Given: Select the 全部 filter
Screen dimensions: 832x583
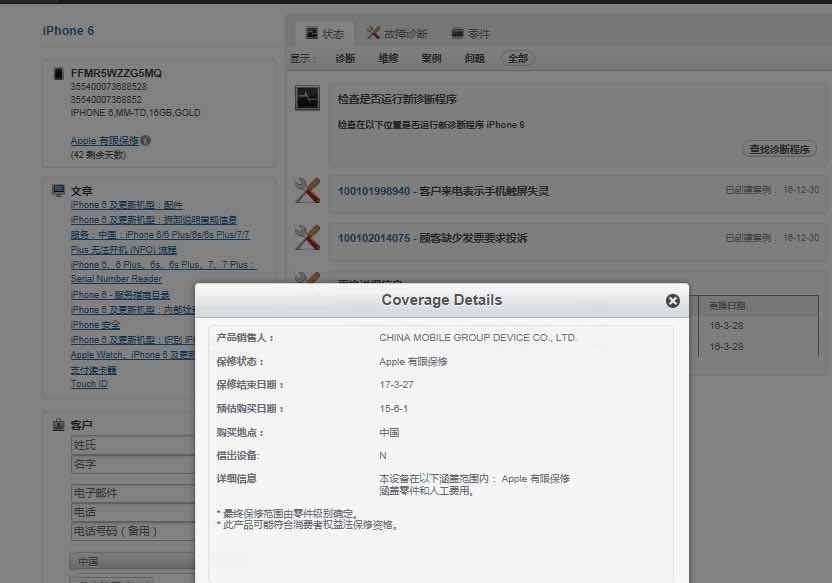Looking at the screenshot, I should pos(517,58).
